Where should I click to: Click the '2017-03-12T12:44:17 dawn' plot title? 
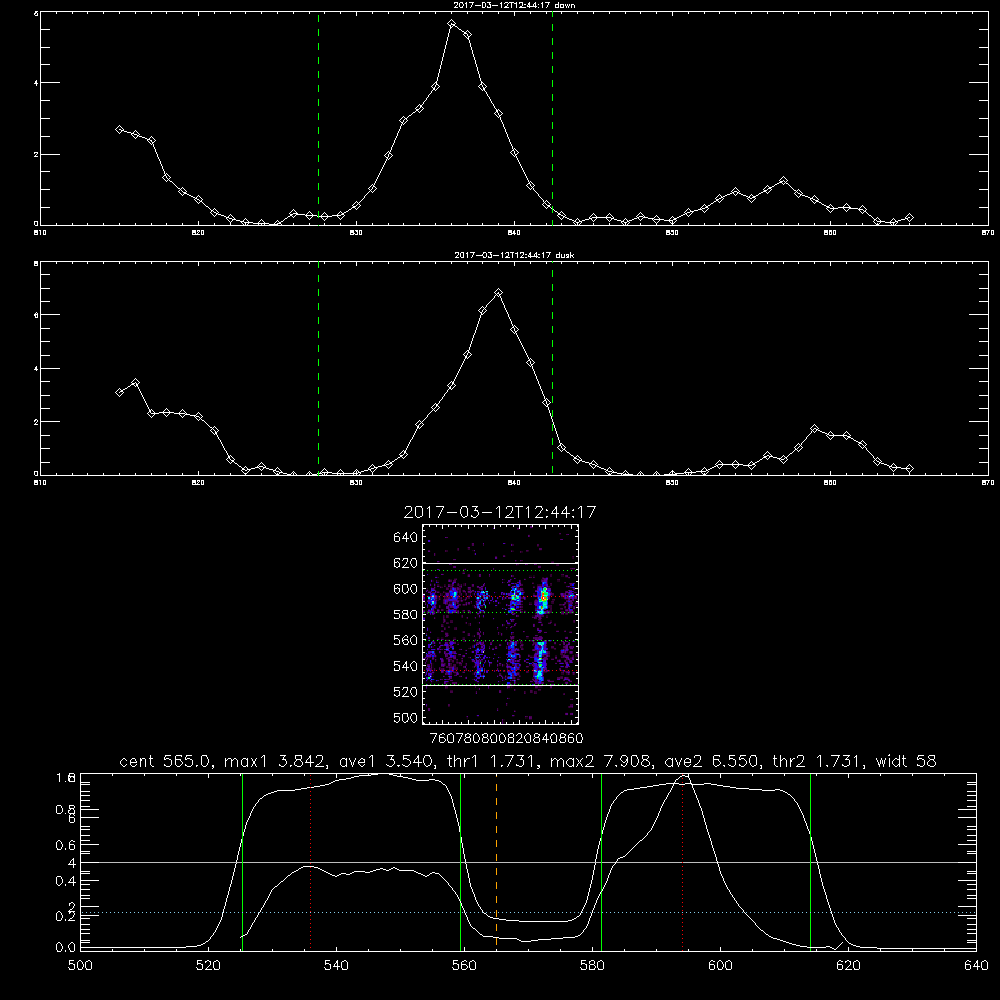point(514,5)
